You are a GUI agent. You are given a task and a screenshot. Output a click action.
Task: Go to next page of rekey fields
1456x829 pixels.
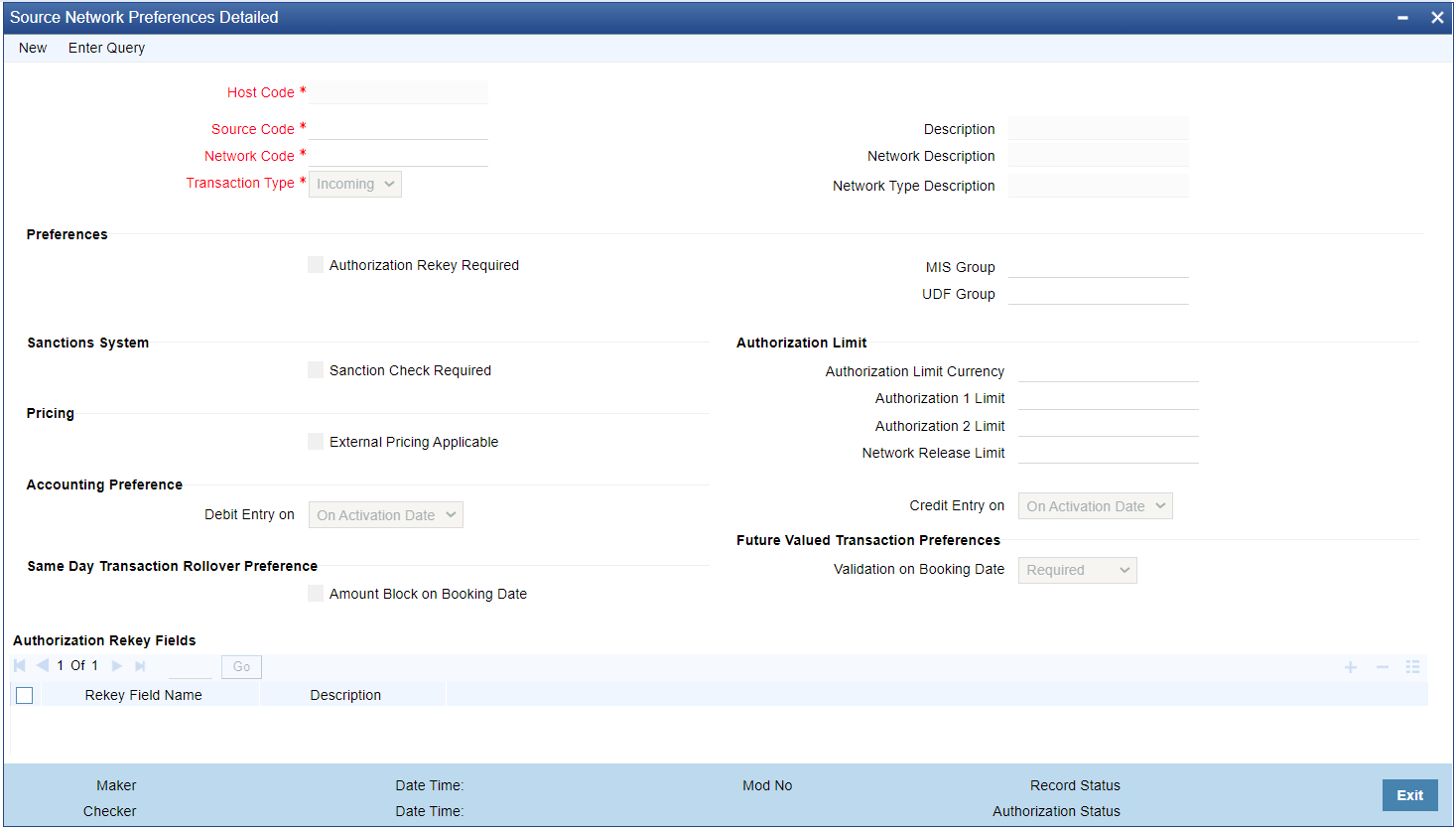[x=117, y=666]
